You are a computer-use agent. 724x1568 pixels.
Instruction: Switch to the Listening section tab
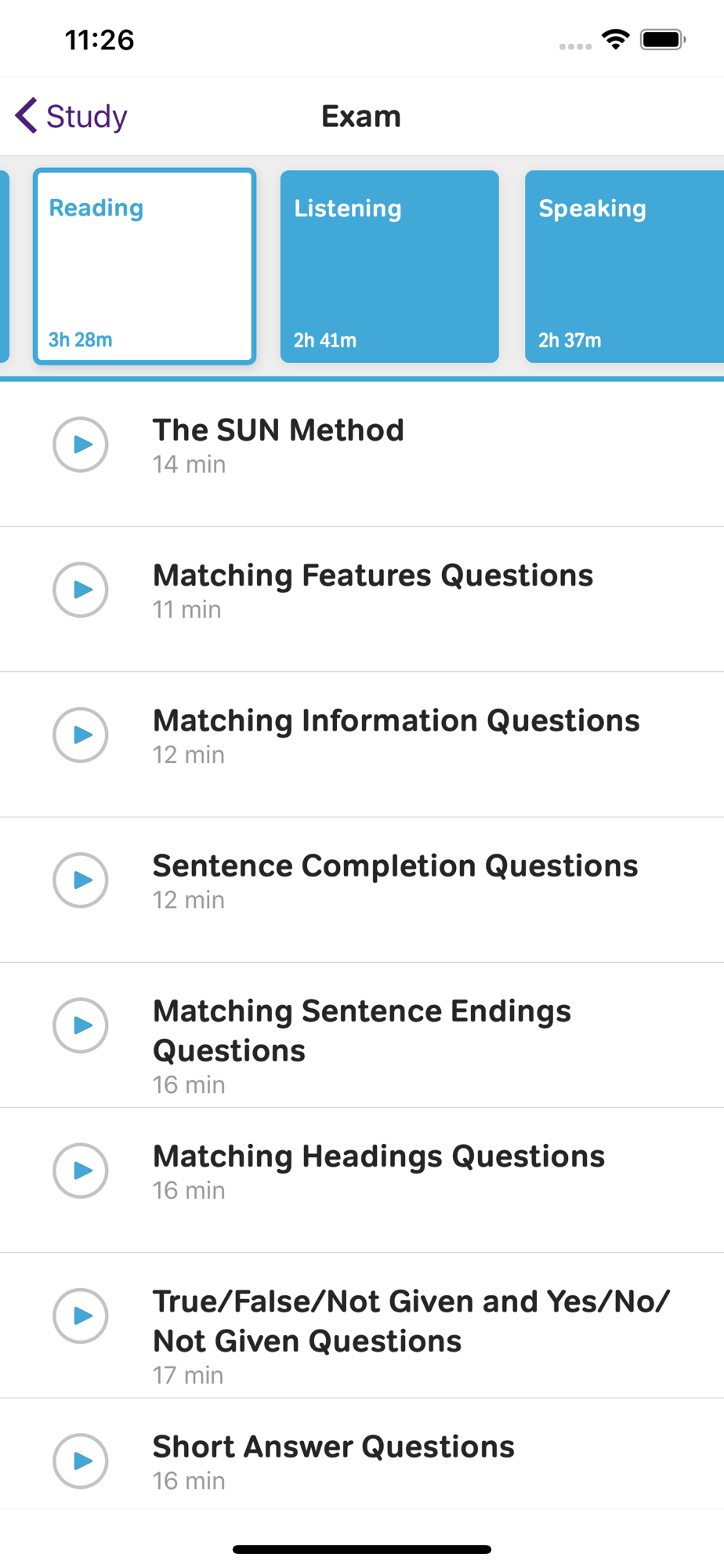(389, 267)
